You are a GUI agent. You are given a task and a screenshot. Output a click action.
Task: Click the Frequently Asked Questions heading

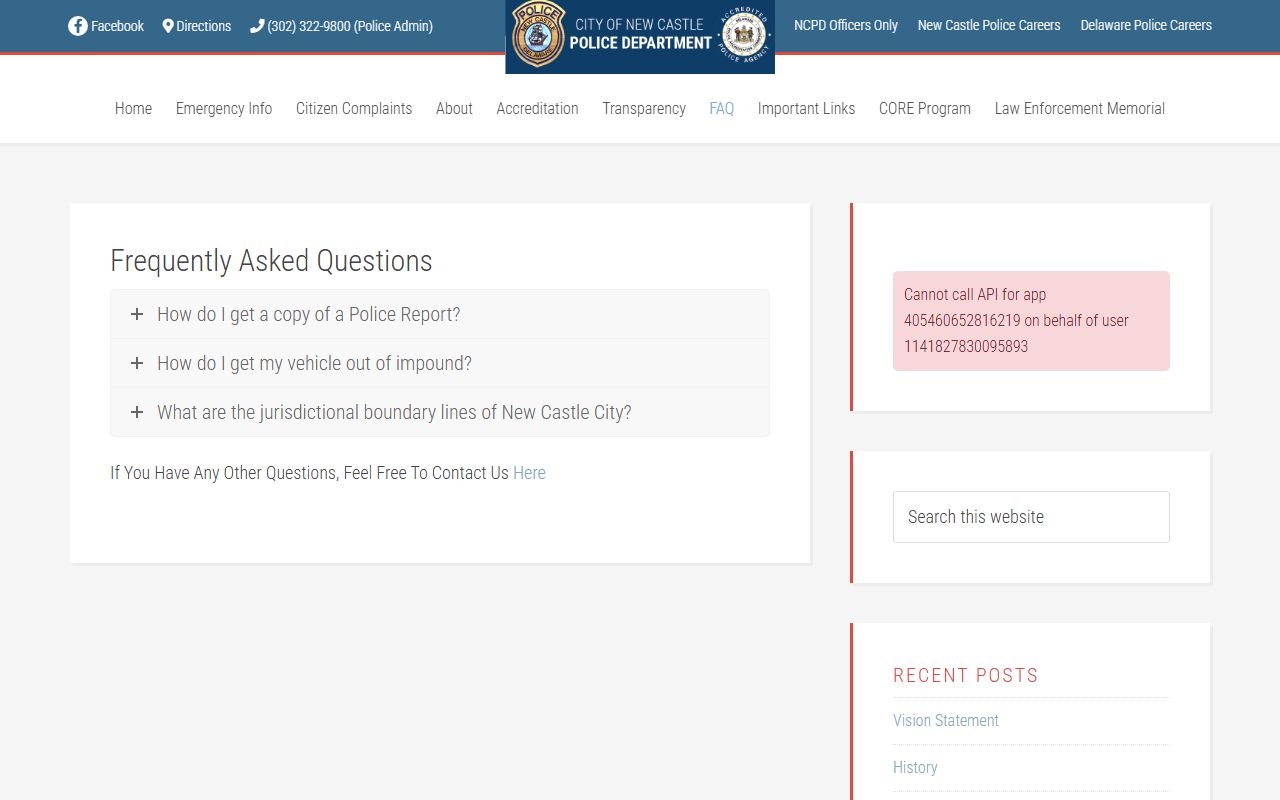tap(271, 261)
